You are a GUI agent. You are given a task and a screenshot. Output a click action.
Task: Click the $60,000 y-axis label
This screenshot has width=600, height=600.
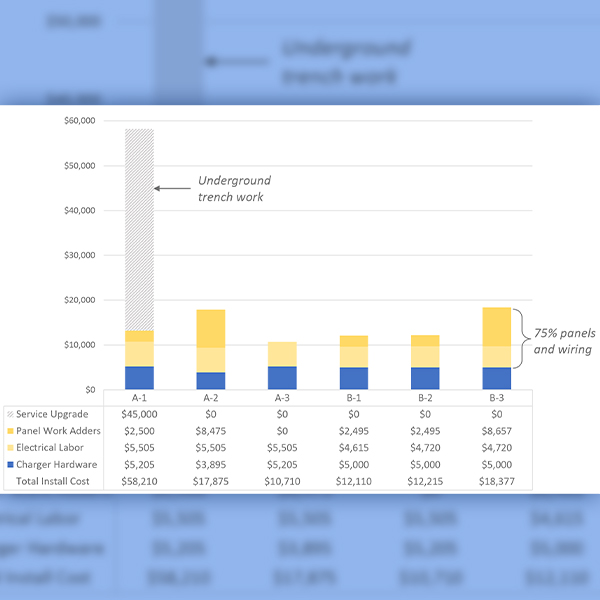pos(78,121)
